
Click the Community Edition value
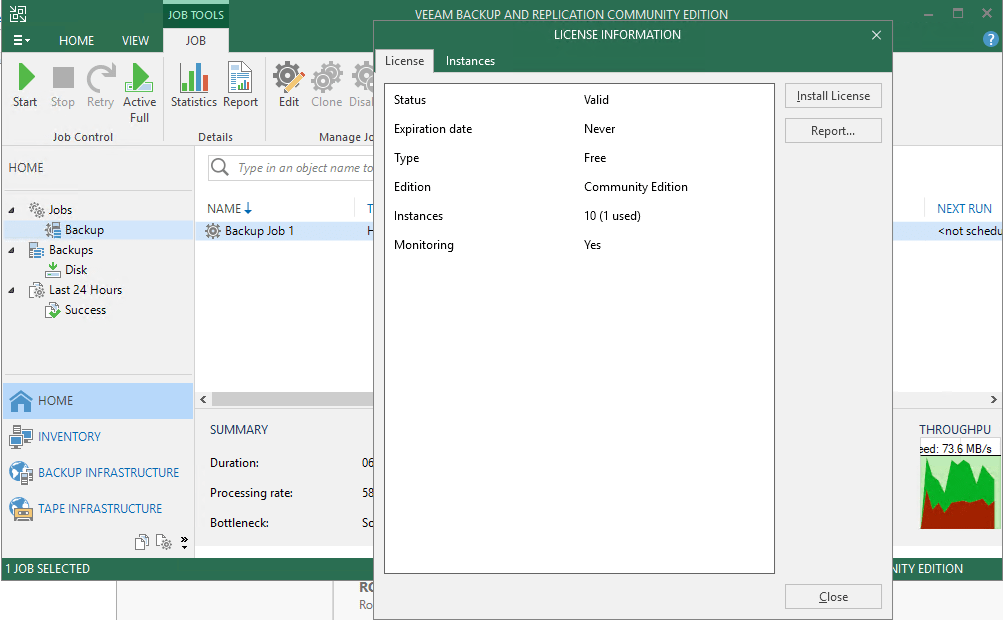(x=636, y=187)
